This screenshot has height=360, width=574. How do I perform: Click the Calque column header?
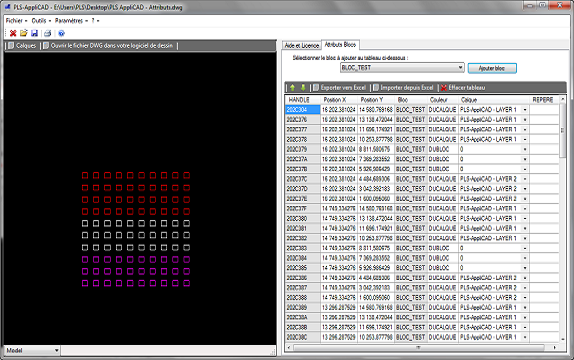click(x=493, y=100)
